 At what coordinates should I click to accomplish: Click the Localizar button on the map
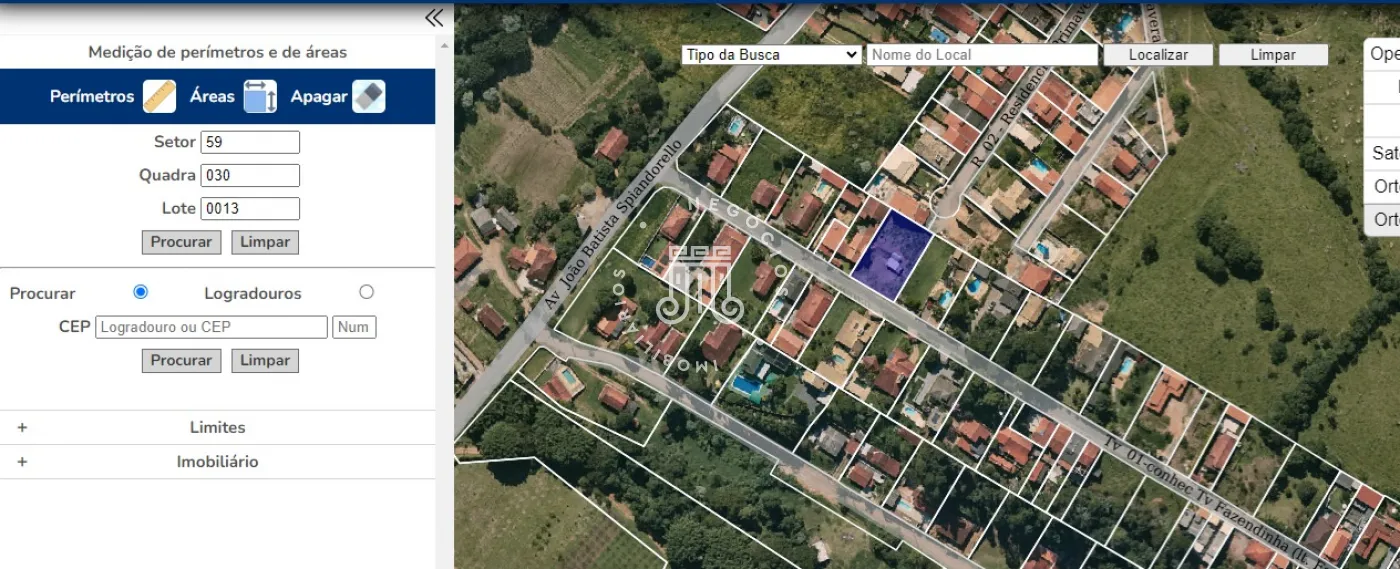(x=1158, y=55)
